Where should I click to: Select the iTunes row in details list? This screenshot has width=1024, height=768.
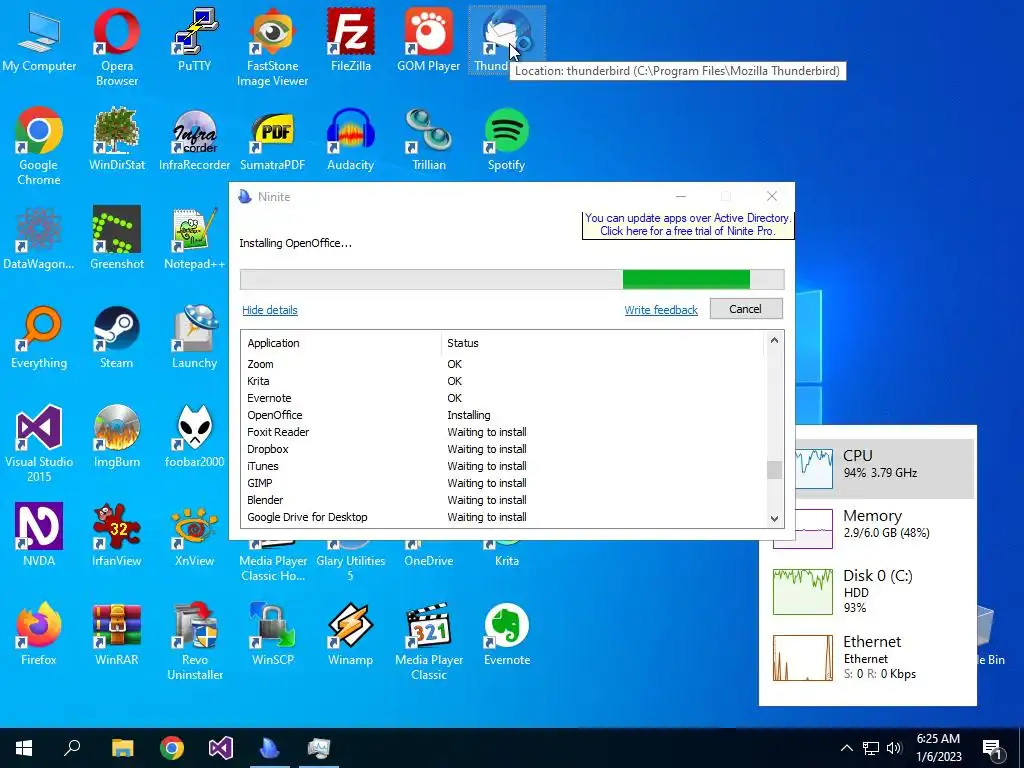pos(503,466)
